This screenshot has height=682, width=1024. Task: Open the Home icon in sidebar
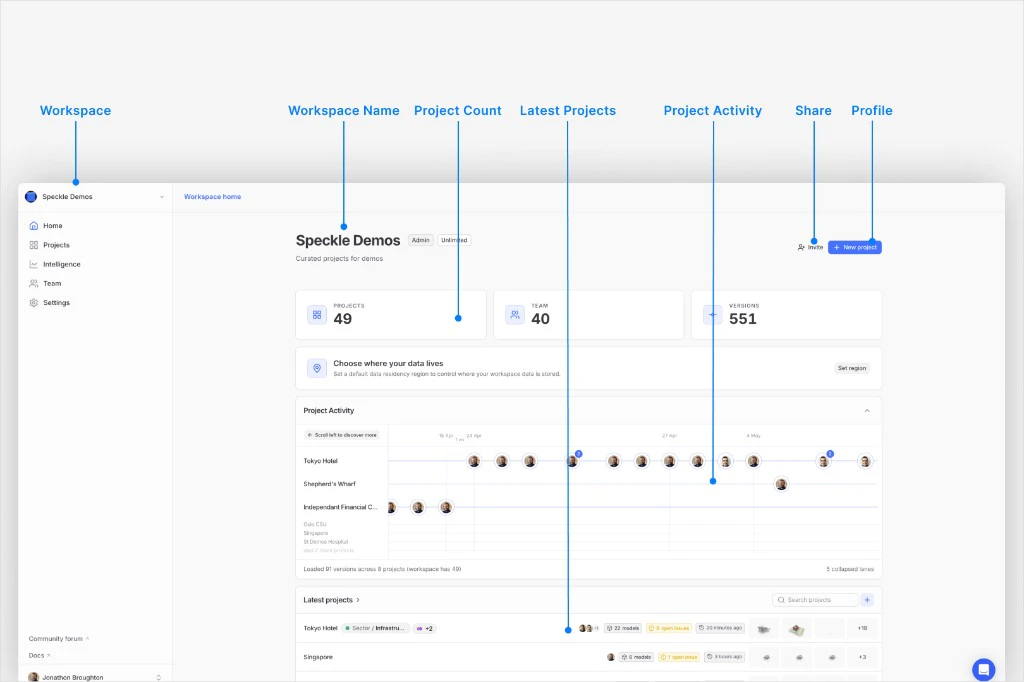[x=34, y=225]
